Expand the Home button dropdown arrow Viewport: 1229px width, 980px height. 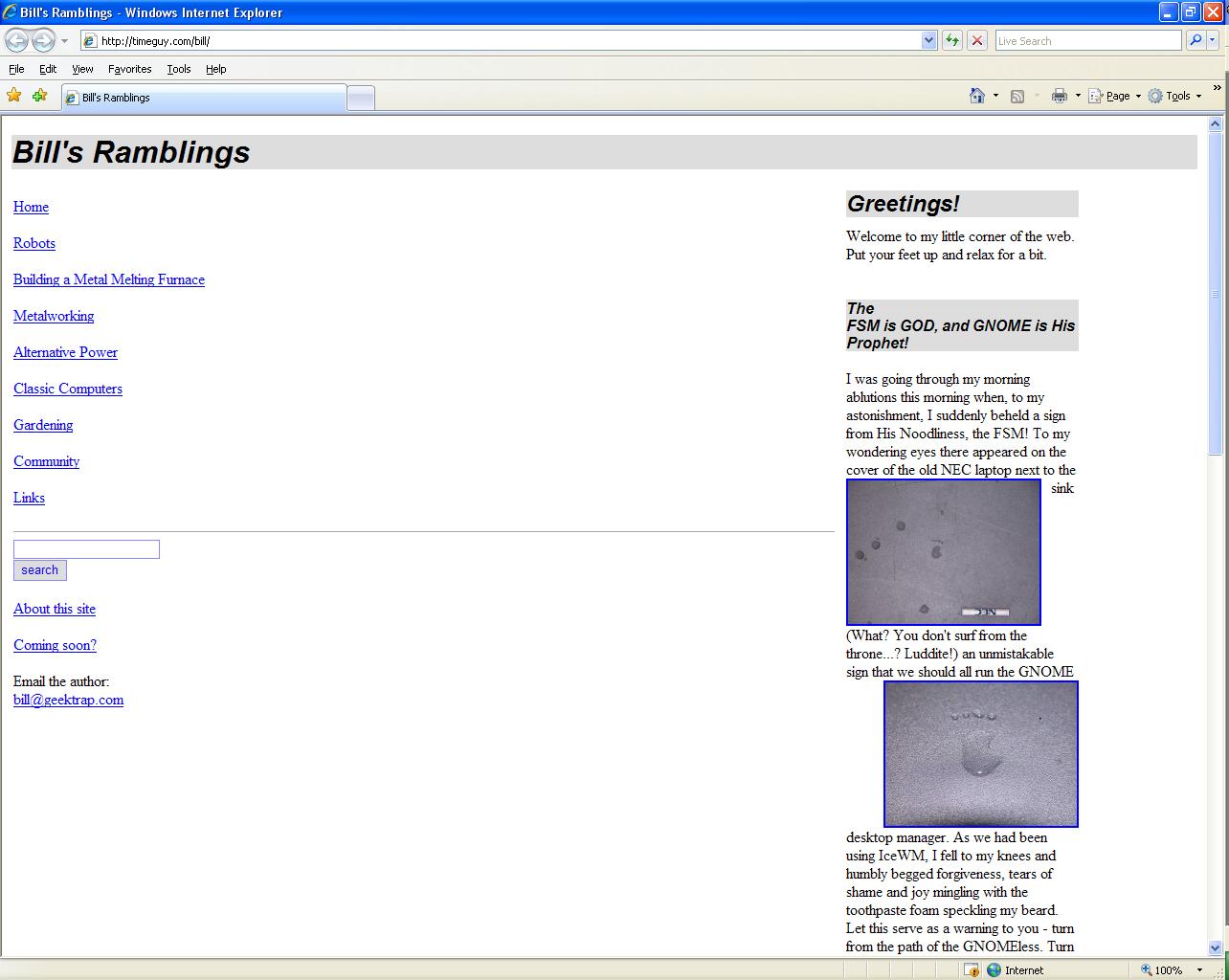coord(995,96)
